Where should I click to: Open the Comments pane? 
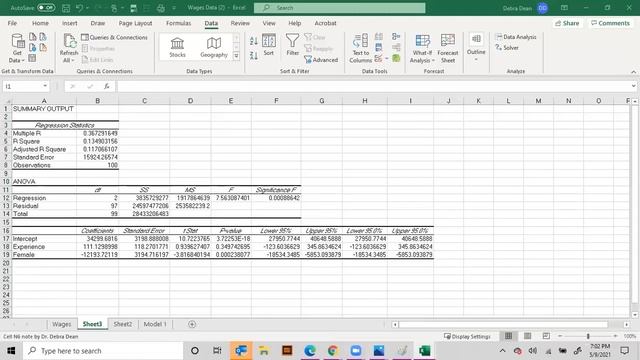click(610, 23)
